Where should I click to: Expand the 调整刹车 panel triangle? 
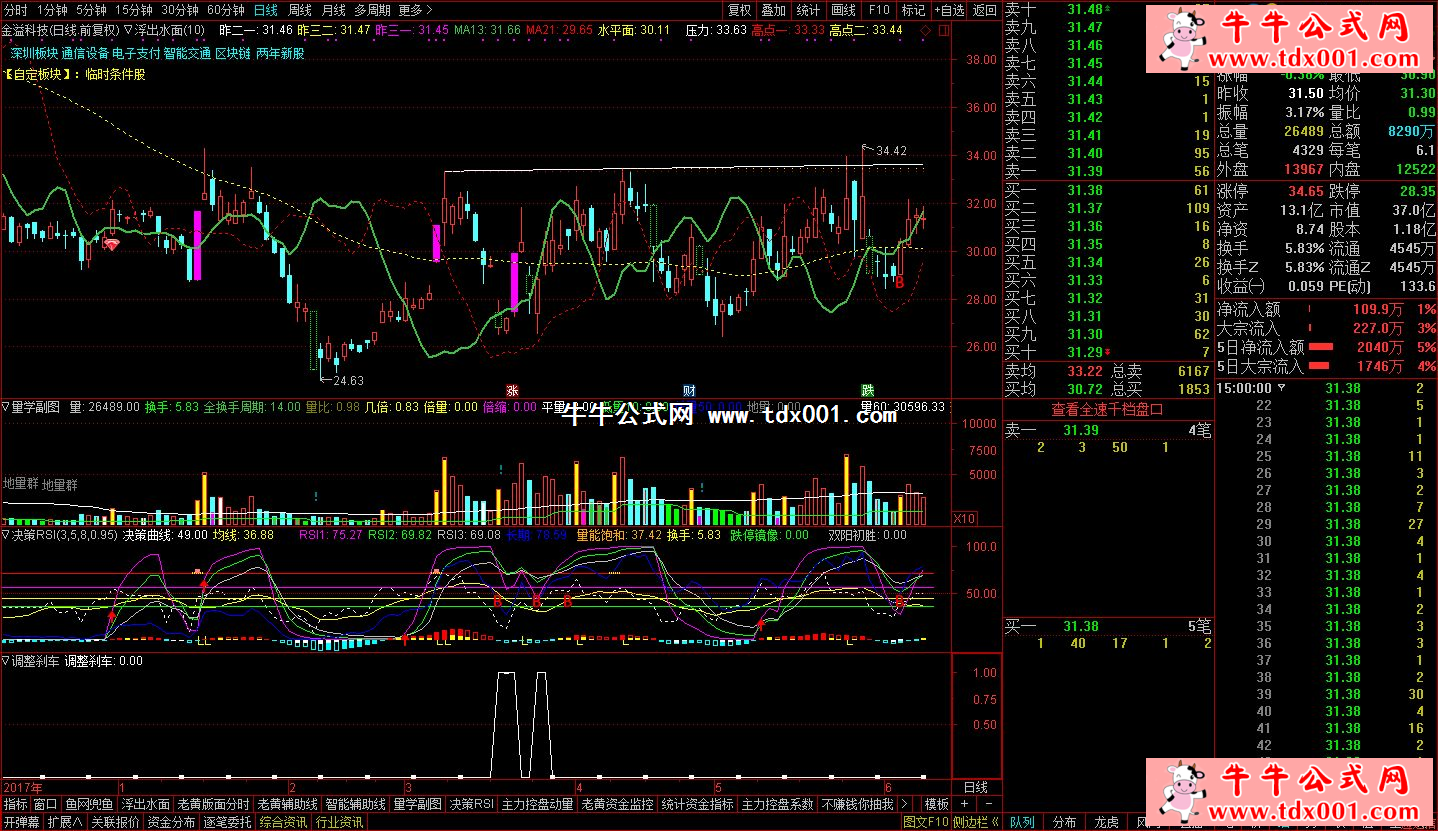6,661
